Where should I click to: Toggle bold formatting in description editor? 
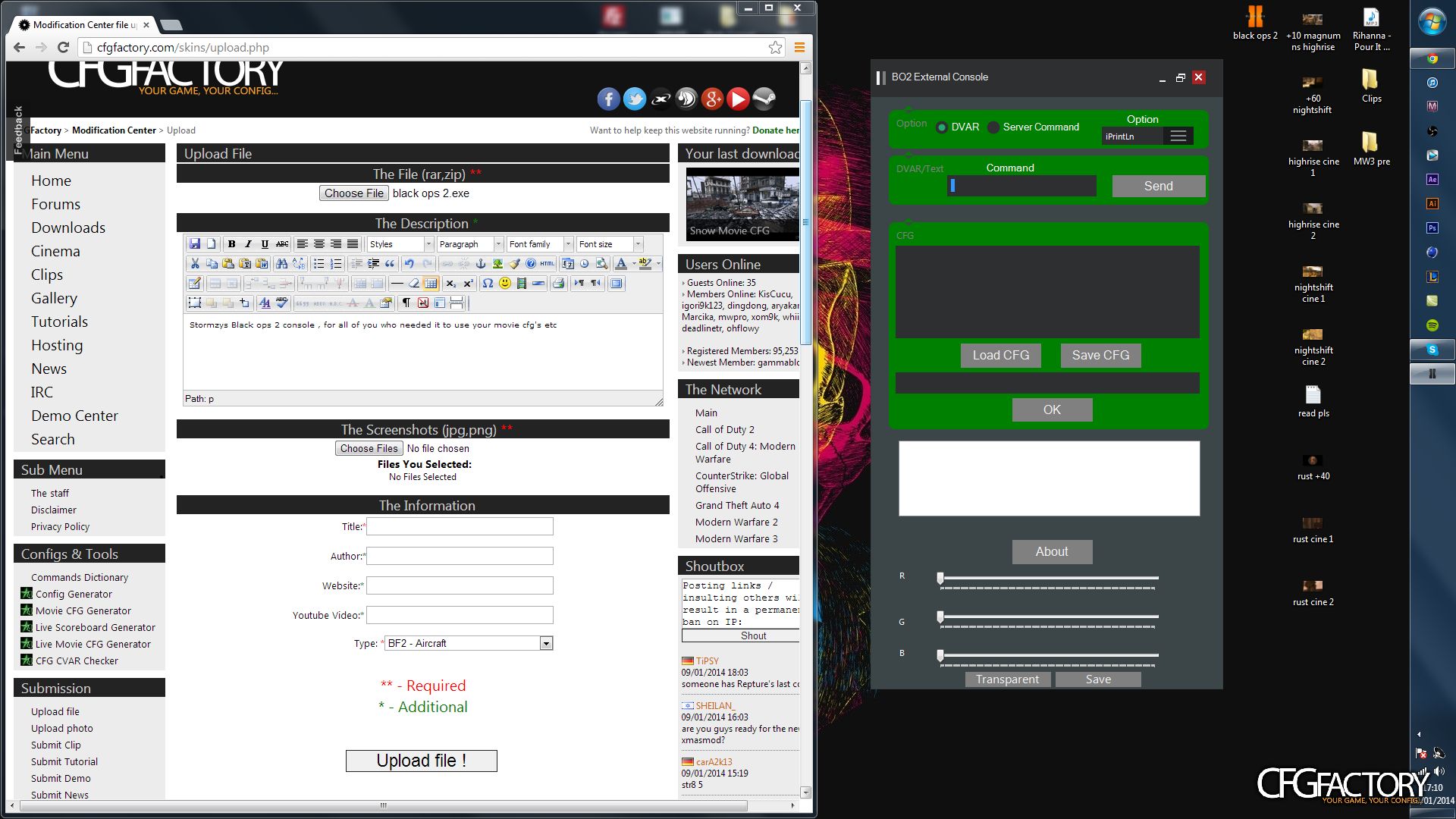231,244
